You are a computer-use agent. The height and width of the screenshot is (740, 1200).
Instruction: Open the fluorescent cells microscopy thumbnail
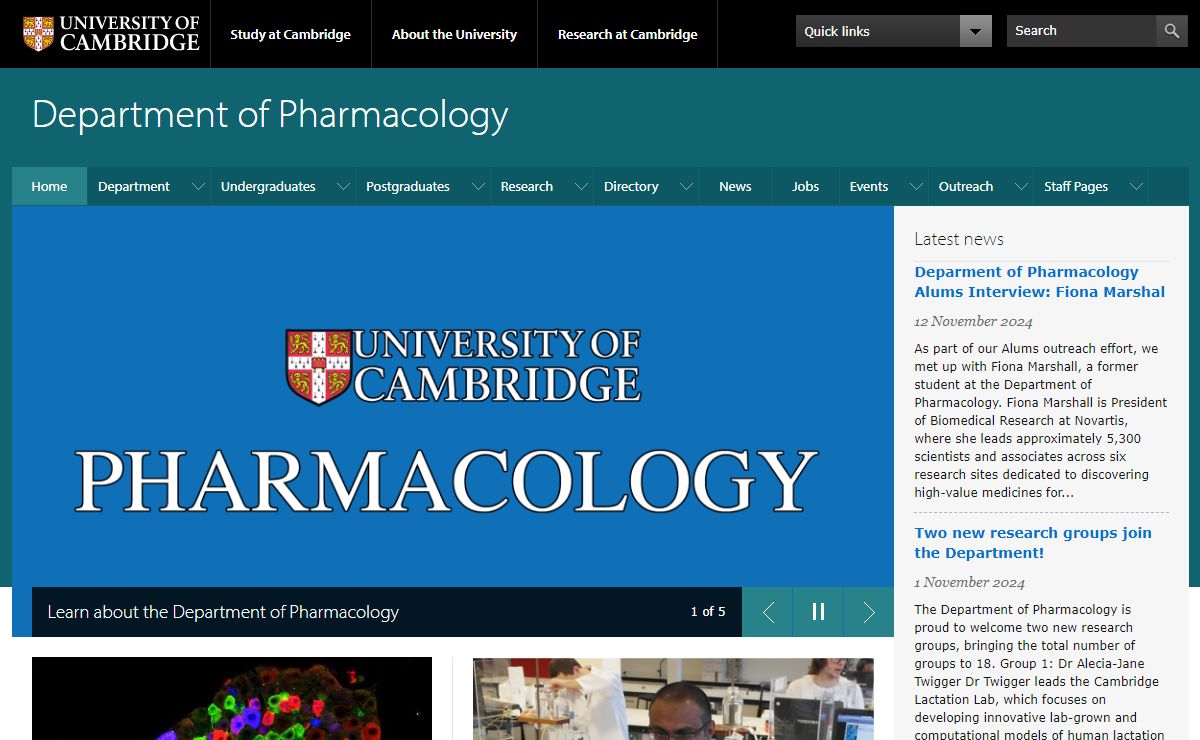coord(232,698)
